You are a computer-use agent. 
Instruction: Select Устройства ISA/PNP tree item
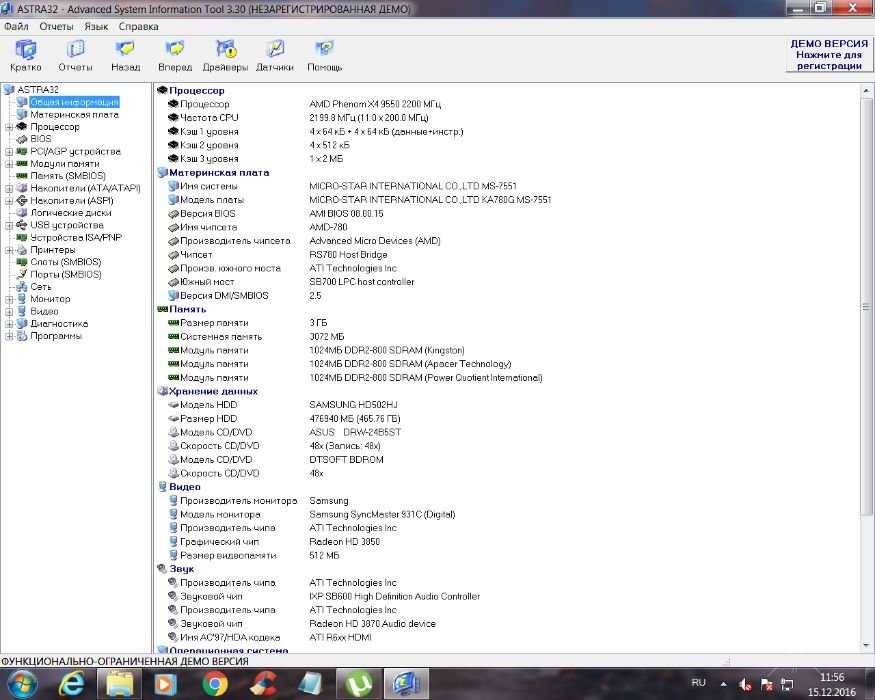coord(76,237)
